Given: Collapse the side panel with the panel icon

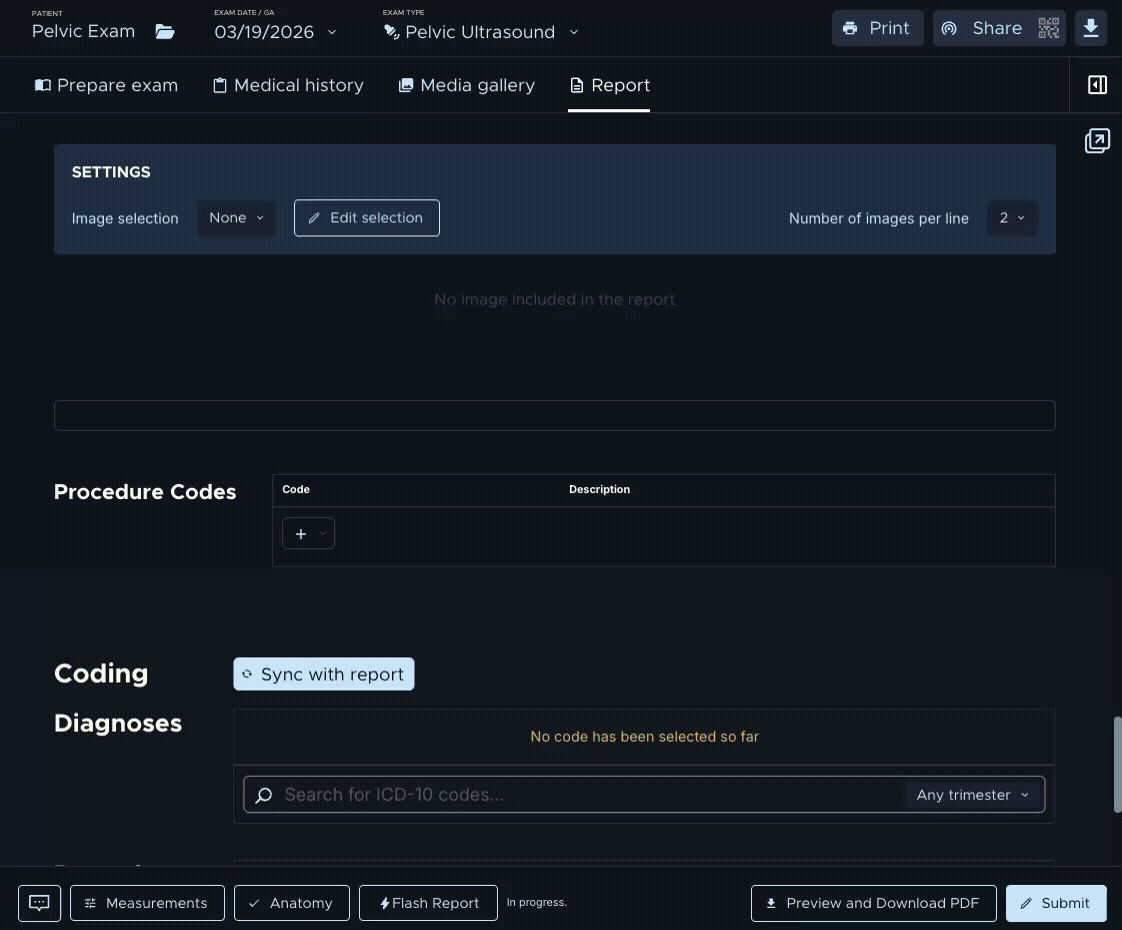Looking at the screenshot, I should click(1097, 84).
